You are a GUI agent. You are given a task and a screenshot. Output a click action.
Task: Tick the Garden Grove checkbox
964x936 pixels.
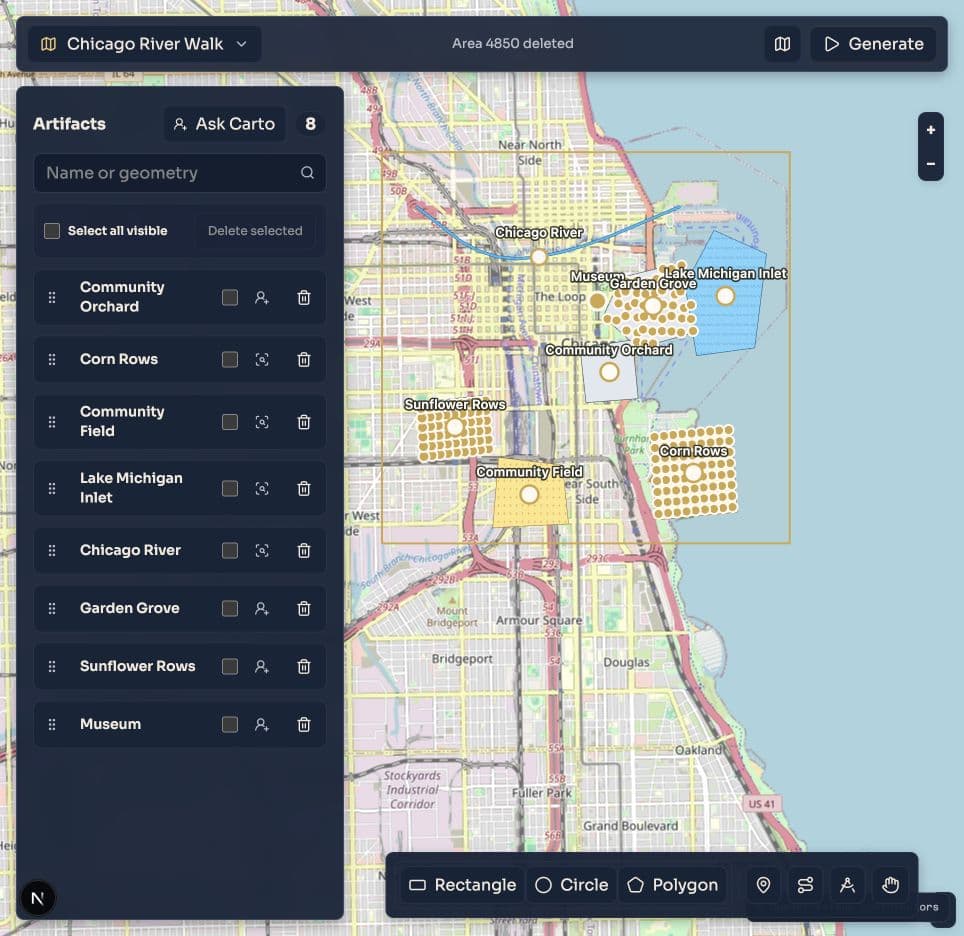pos(230,608)
